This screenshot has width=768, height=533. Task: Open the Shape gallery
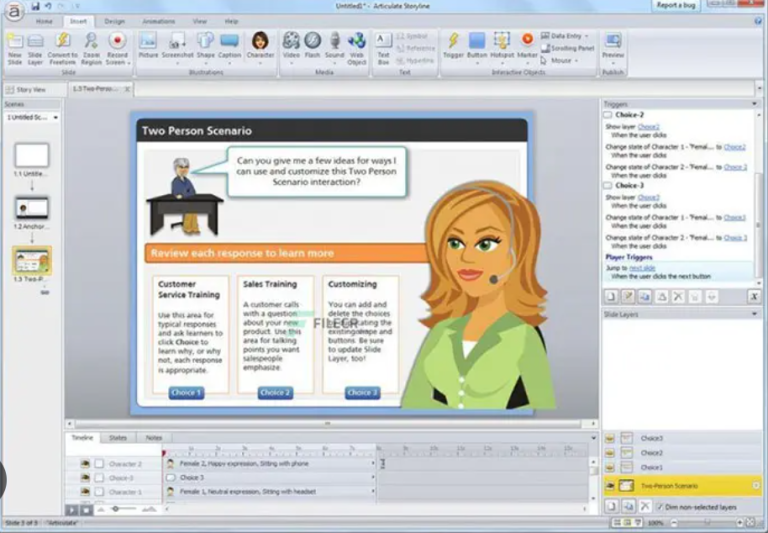[x=206, y=48]
